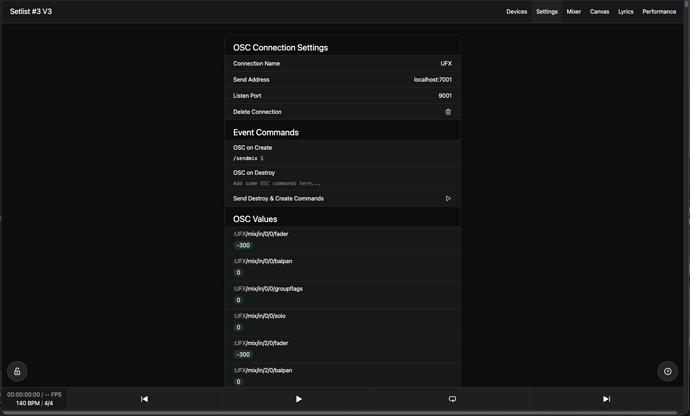Open the Lyrics tab

coord(625,11)
